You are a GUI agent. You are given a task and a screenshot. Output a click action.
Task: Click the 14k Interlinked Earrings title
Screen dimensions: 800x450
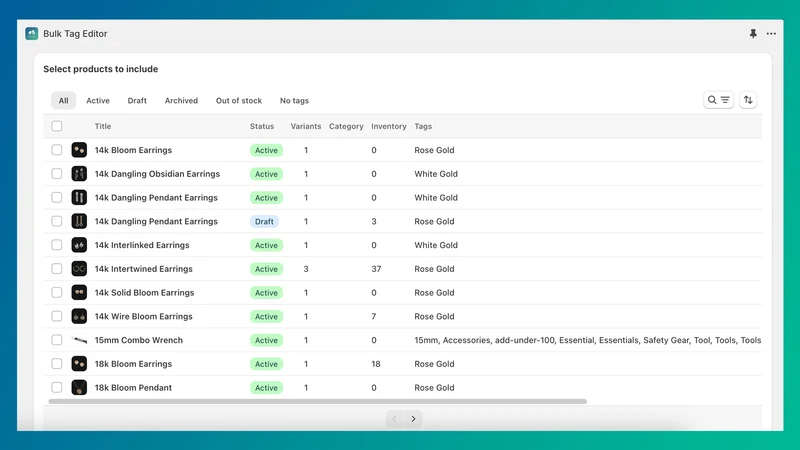142,245
